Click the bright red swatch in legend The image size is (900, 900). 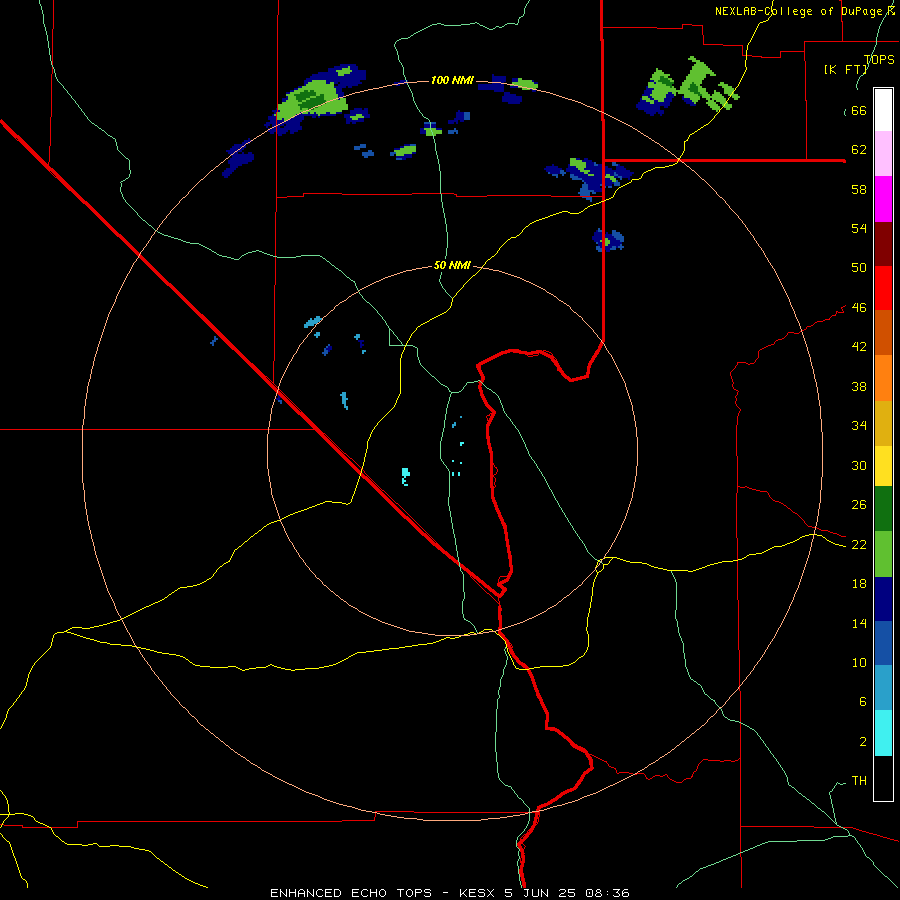click(883, 288)
